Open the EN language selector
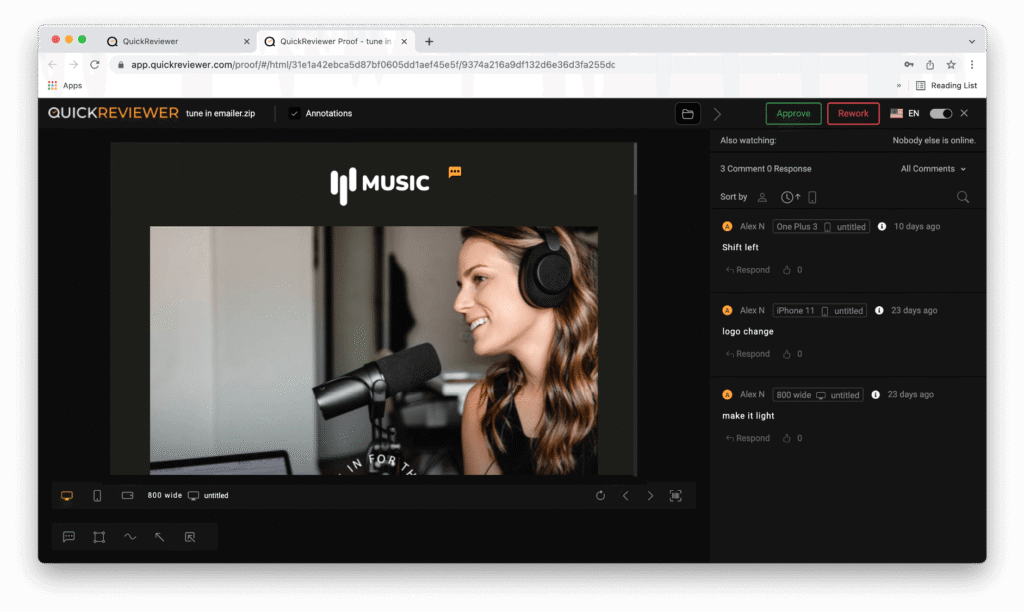Viewport: 1024px width, 612px height. coord(905,114)
